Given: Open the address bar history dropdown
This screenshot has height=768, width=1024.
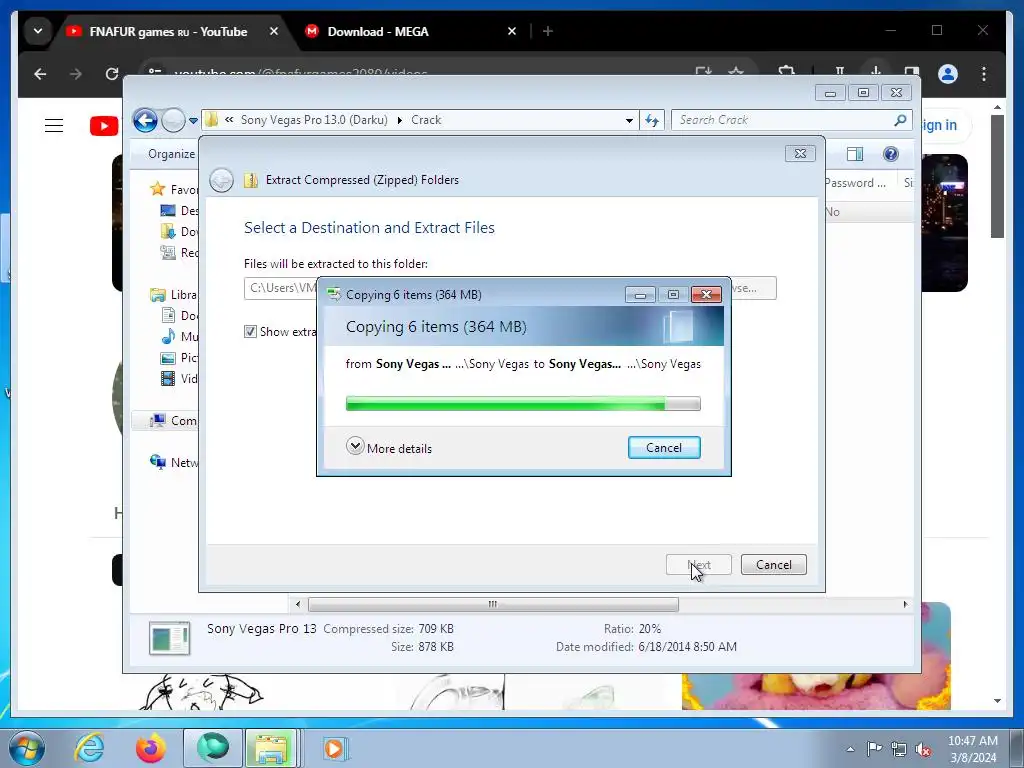Looking at the screenshot, I should click(x=629, y=120).
